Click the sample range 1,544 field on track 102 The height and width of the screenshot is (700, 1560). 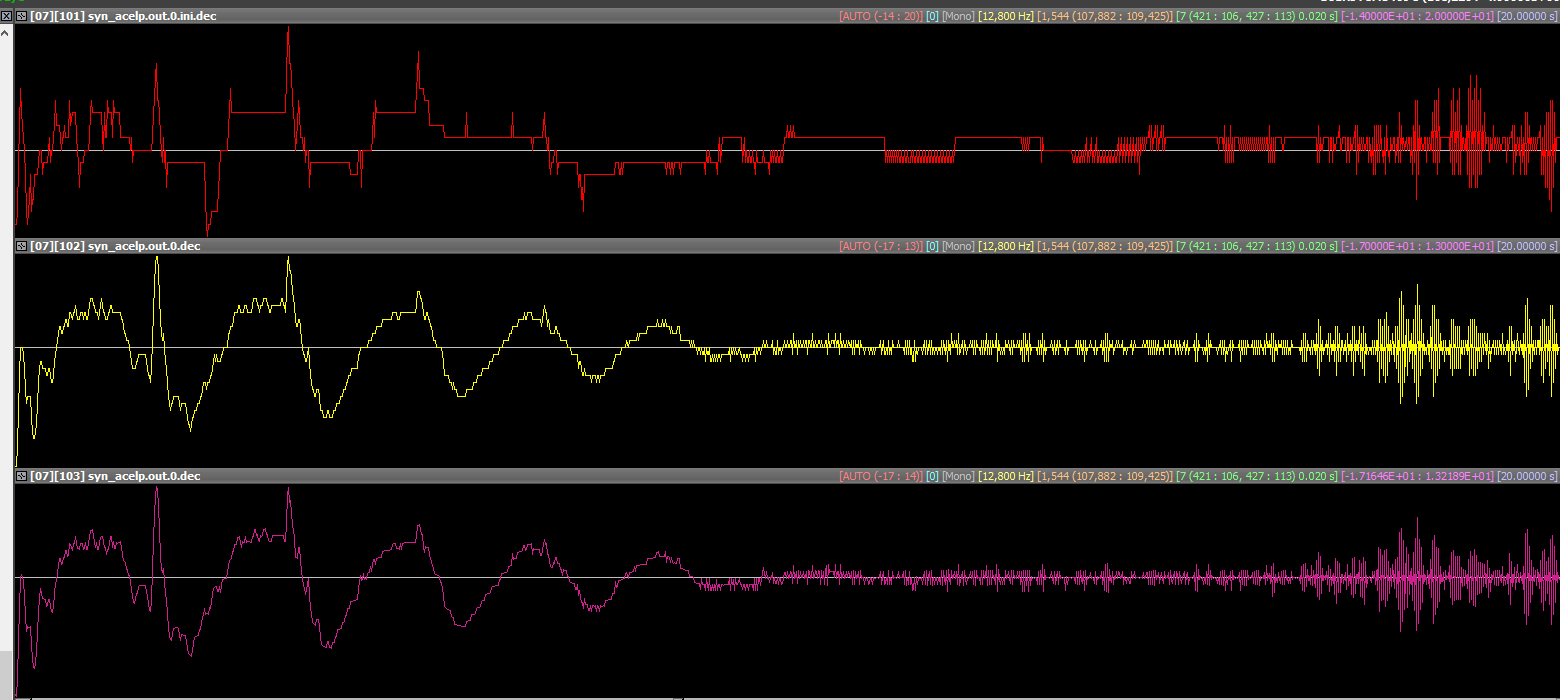pos(1104,246)
